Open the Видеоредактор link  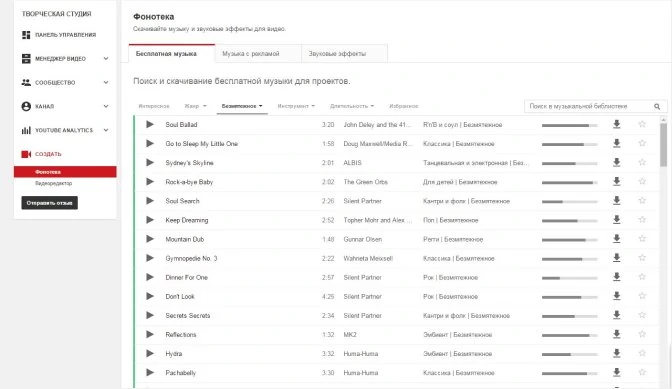point(53,183)
